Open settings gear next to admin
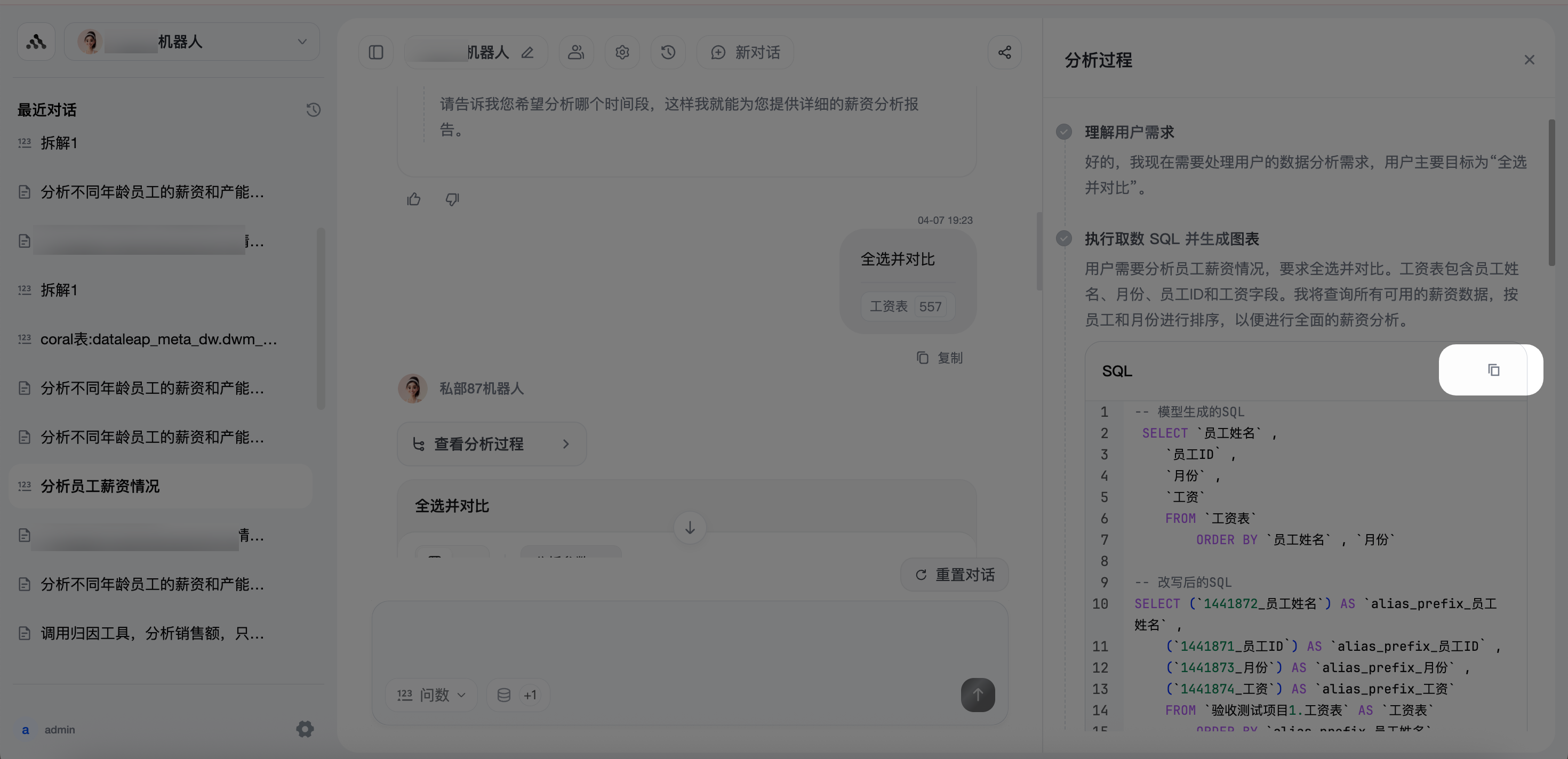 [x=305, y=729]
